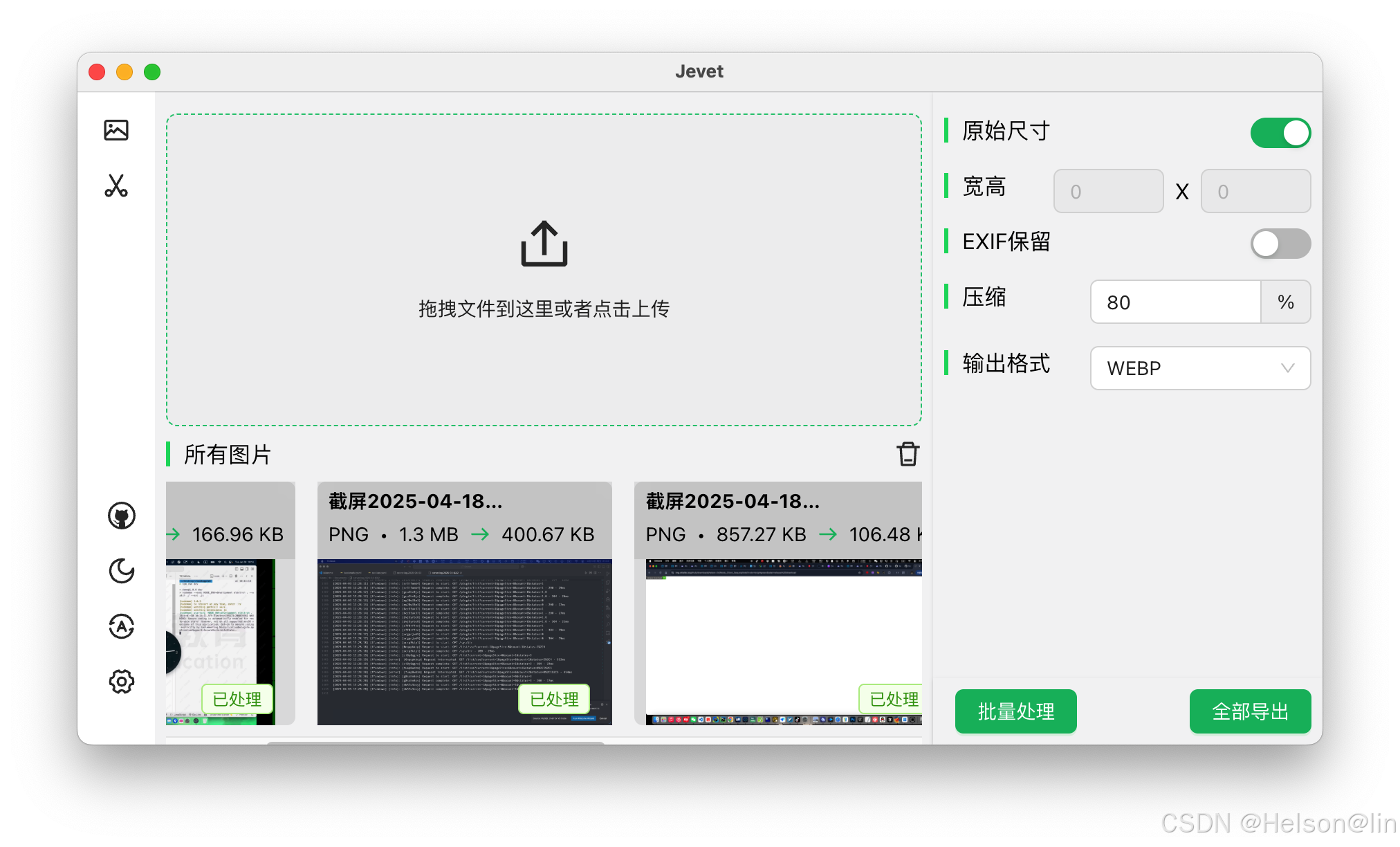Disable the 原始尺寸 toggle
1400x847 pixels.
click(x=1280, y=133)
